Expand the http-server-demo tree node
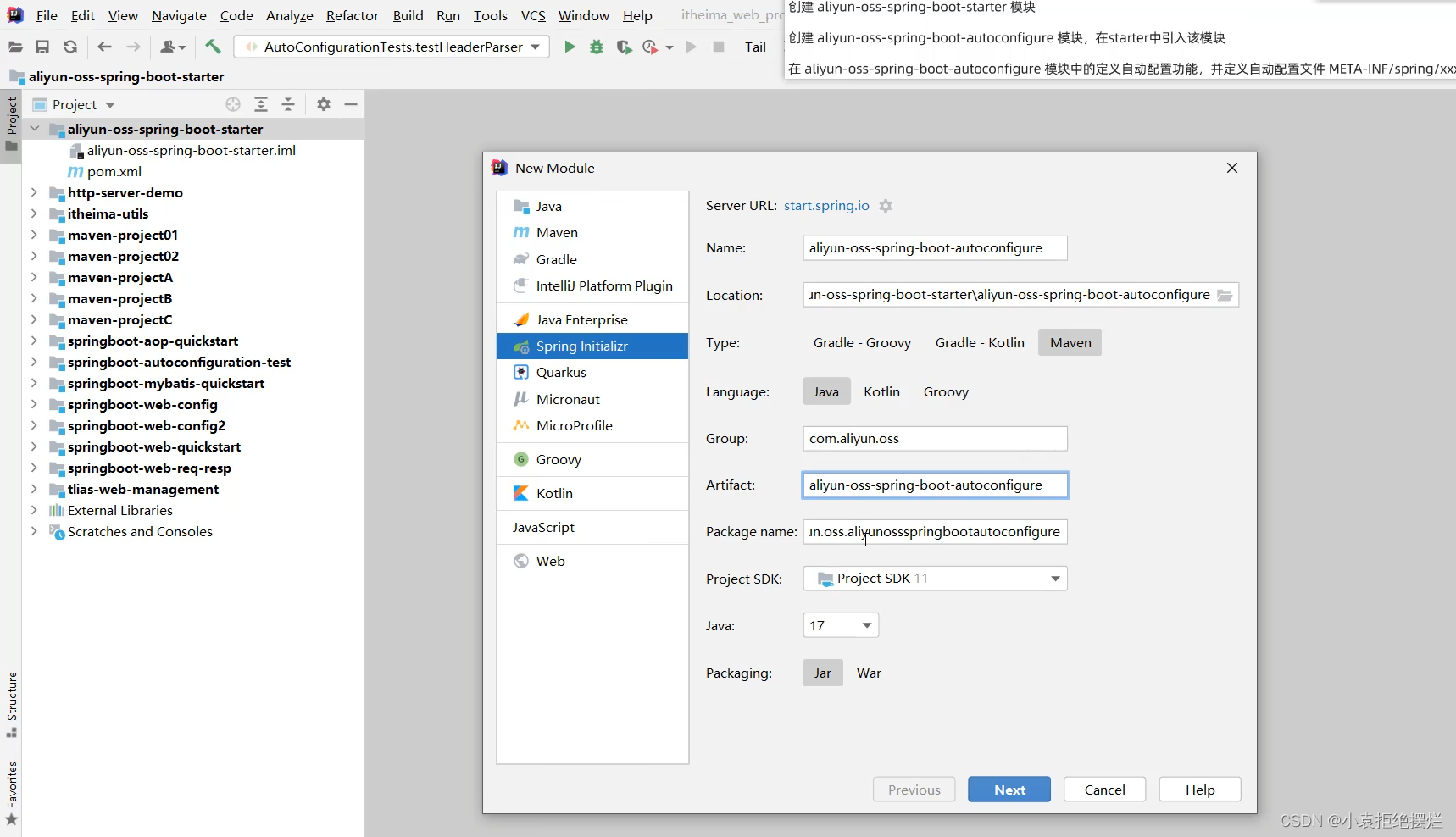Viewport: 1456px width, 837px height. [35, 192]
